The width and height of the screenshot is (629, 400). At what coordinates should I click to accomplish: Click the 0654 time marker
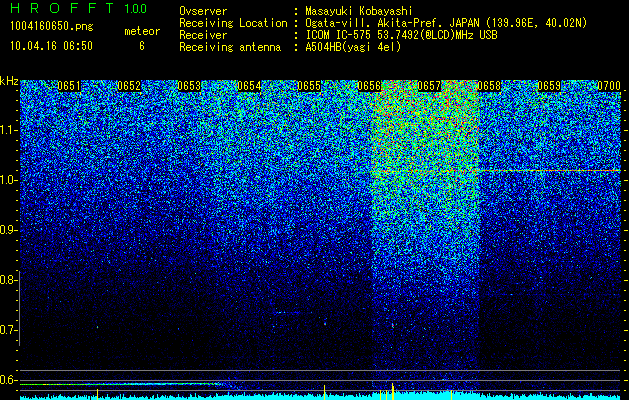pyautogui.click(x=249, y=86)
